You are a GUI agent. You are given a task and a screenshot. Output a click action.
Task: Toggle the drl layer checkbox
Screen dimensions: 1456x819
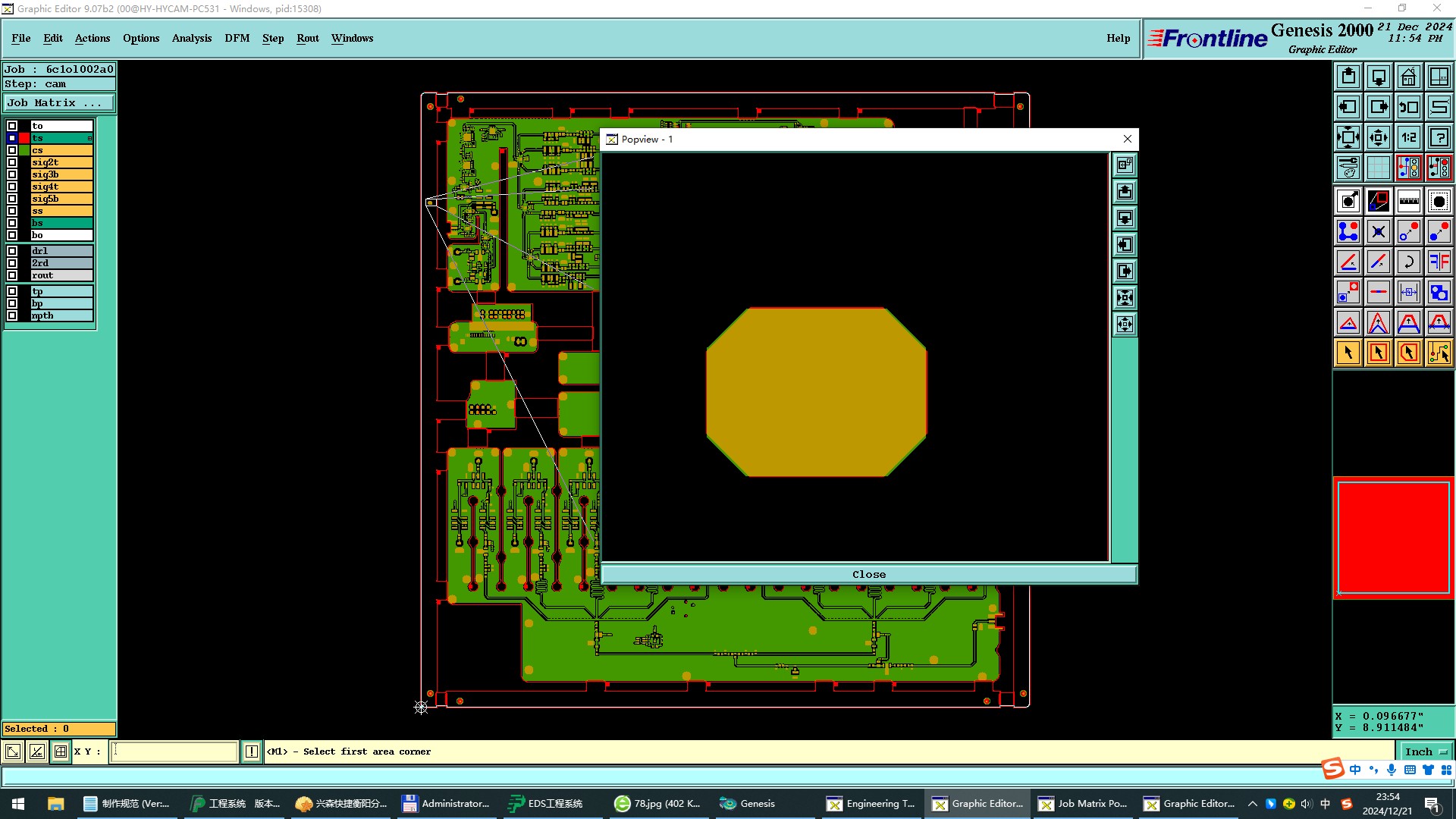[12, 251]
